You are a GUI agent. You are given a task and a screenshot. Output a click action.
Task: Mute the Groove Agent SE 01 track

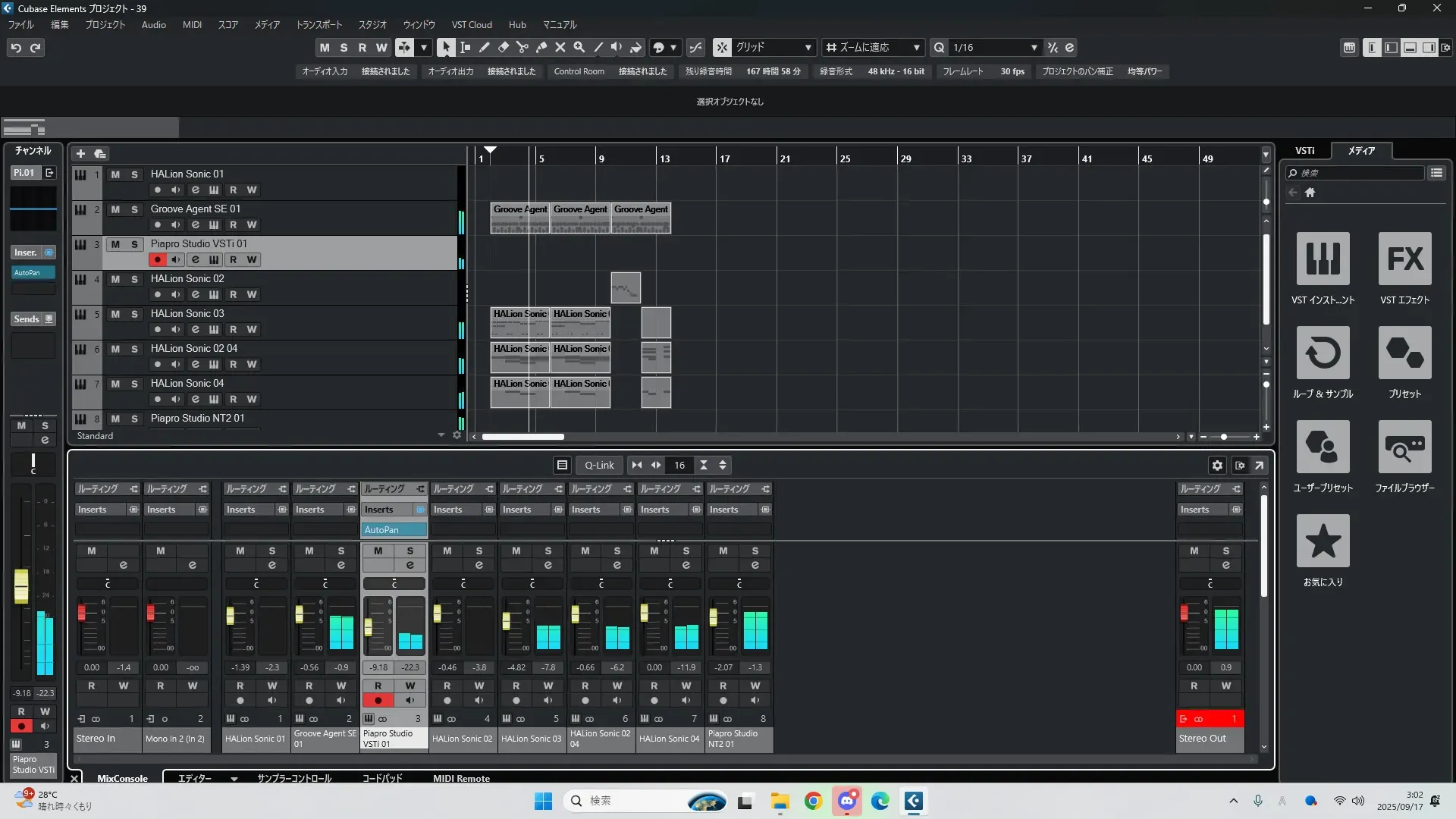pyautogui.click(x=115, y=209)
